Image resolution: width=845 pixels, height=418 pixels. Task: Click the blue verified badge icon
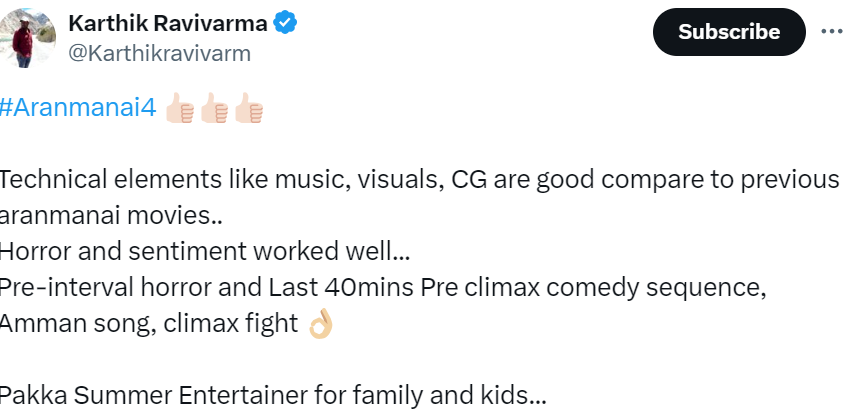point(287,23)
